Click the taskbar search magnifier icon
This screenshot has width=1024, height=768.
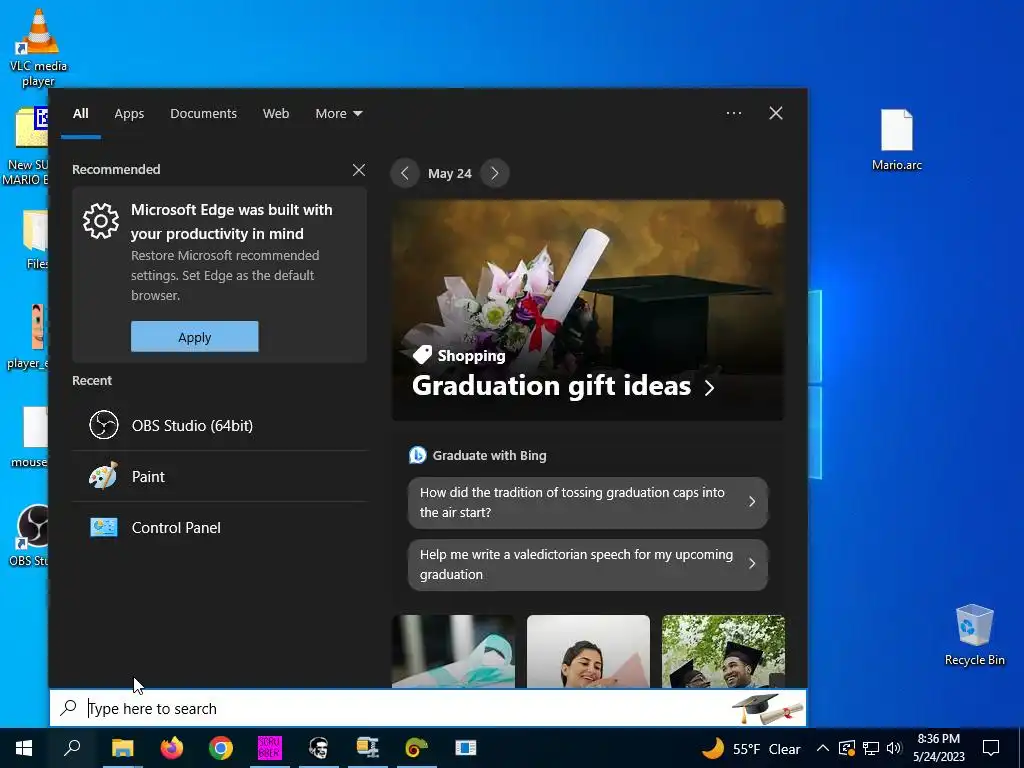point(72,748)
